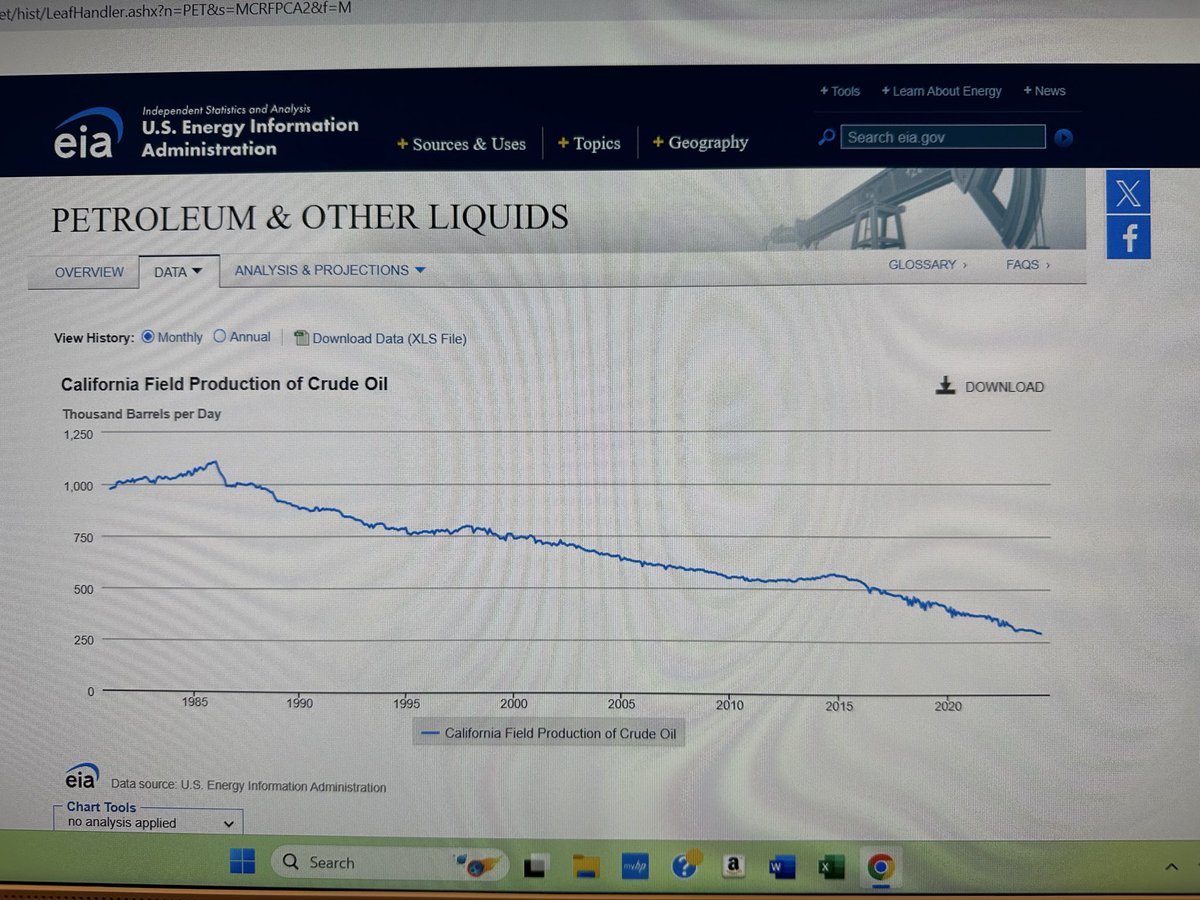
Task: Open Excel from taskbar
Action: (831, 867)
